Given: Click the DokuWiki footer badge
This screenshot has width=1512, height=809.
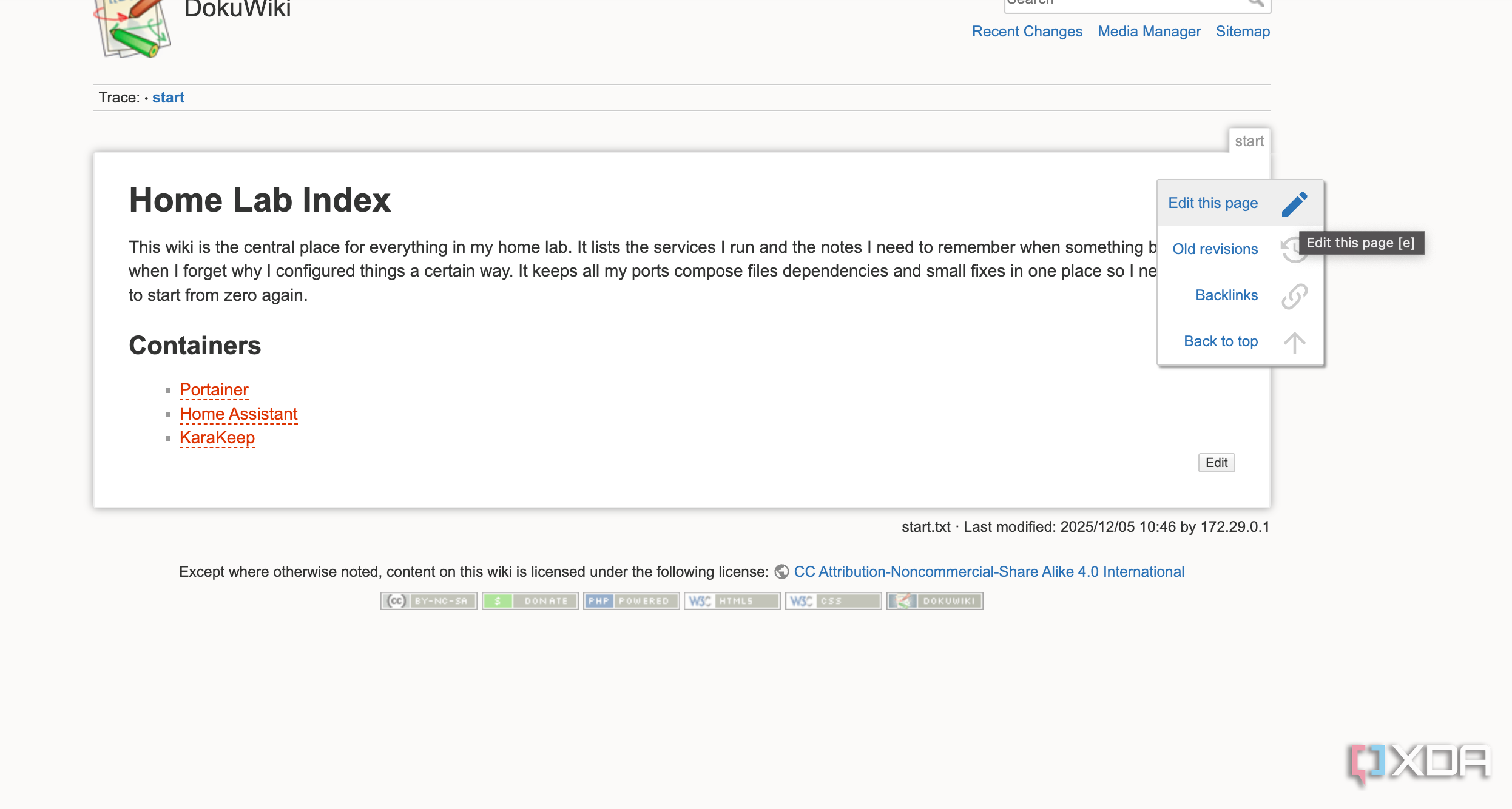Looking at the screenshot, I should point(935,601).
